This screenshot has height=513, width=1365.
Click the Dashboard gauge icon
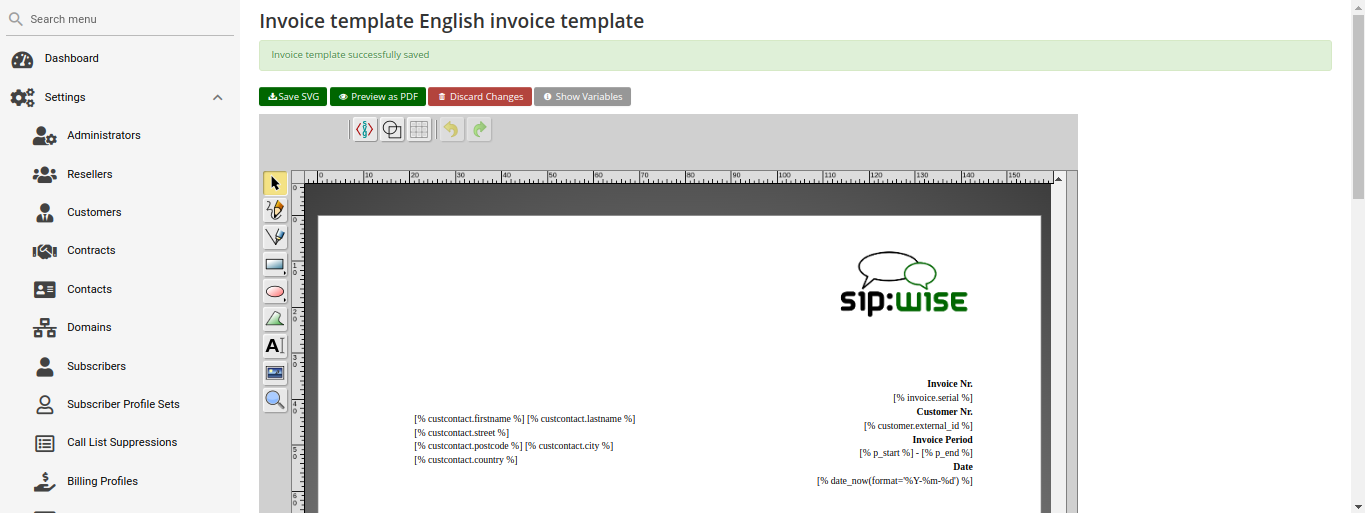[22, 60]
